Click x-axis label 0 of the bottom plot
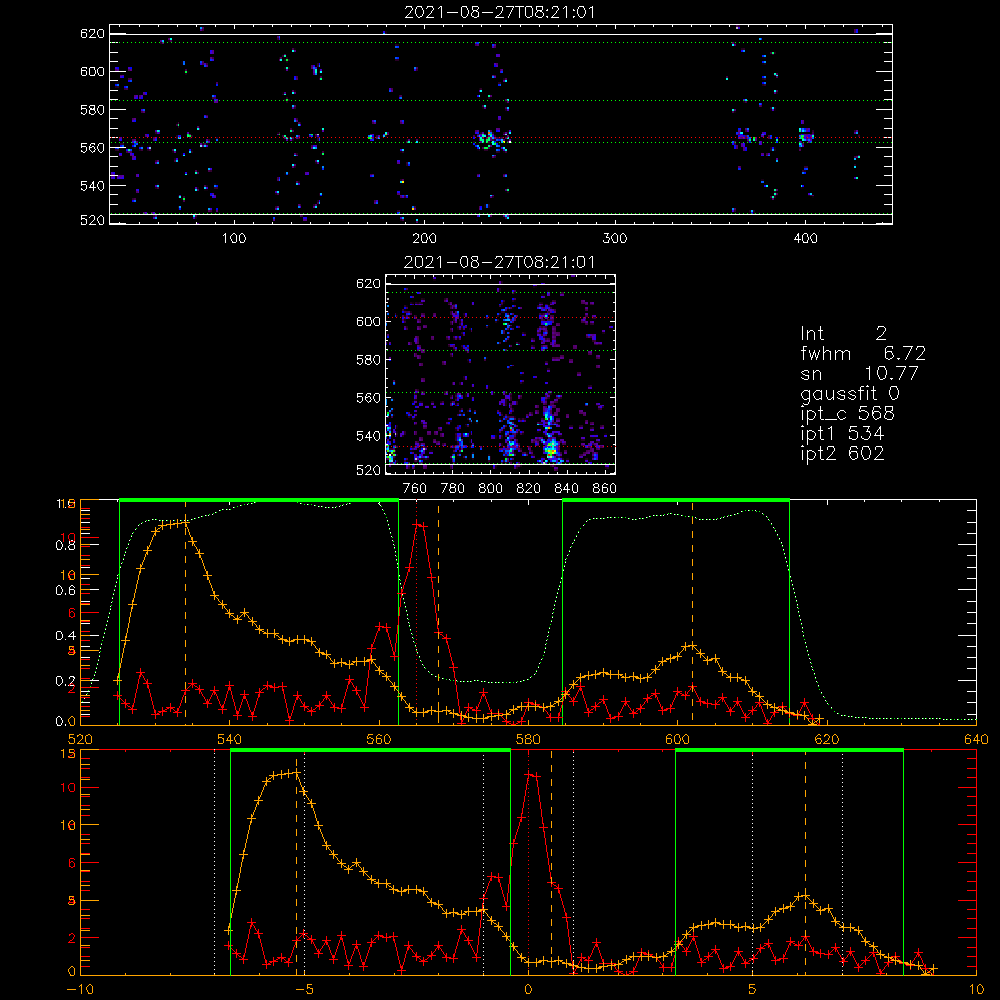 click(x=528, y=990)
